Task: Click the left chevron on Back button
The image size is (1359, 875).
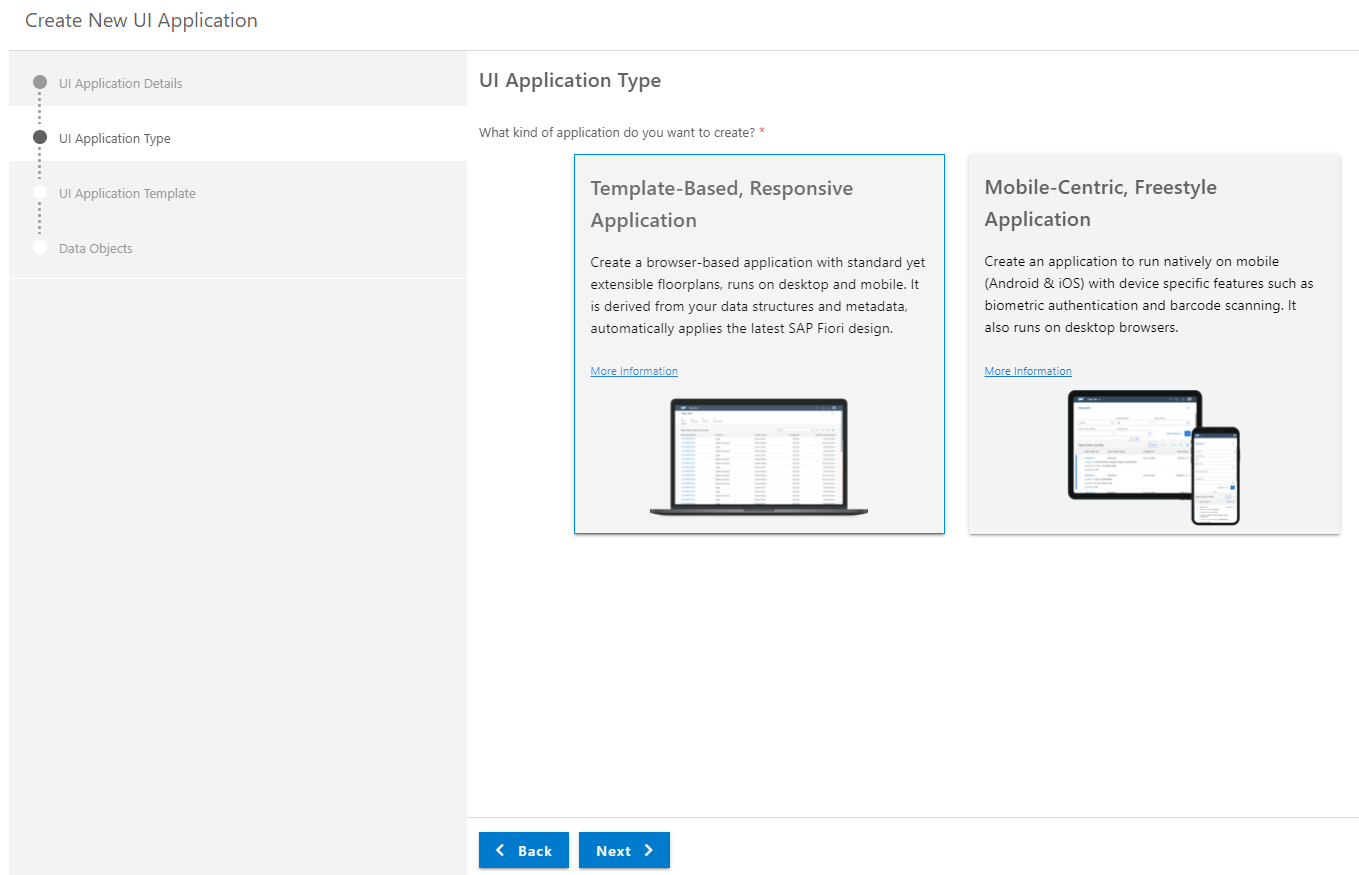Action: (x=501, y=850)
